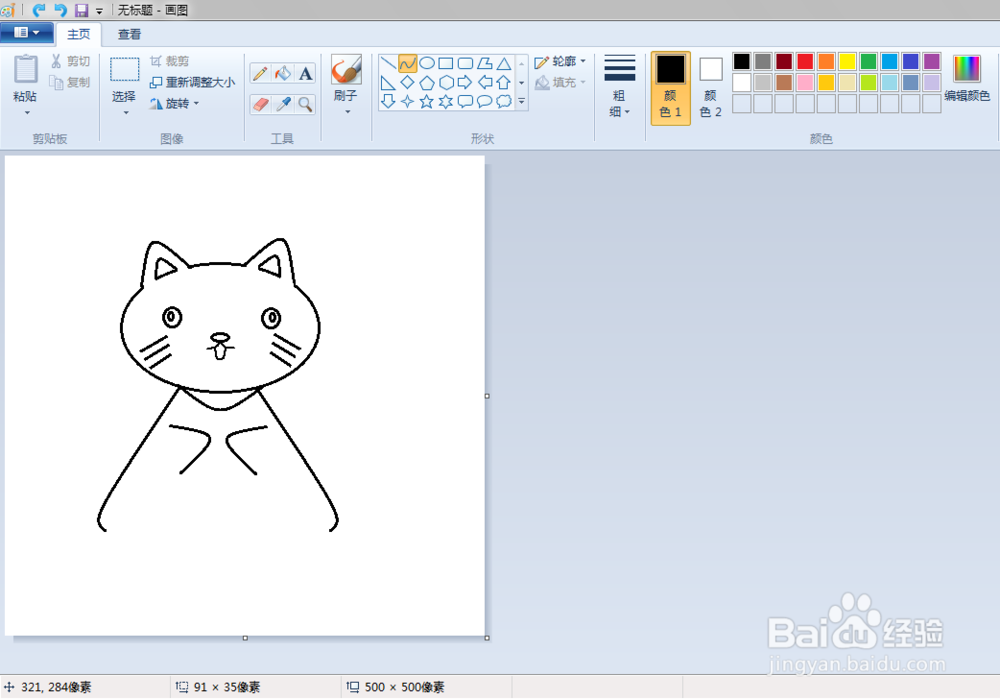The height and width of the screenshot is (699, 1000).
Task: Click the canvas bottom-edge resize handle
Action: click(x=245, y=638)
